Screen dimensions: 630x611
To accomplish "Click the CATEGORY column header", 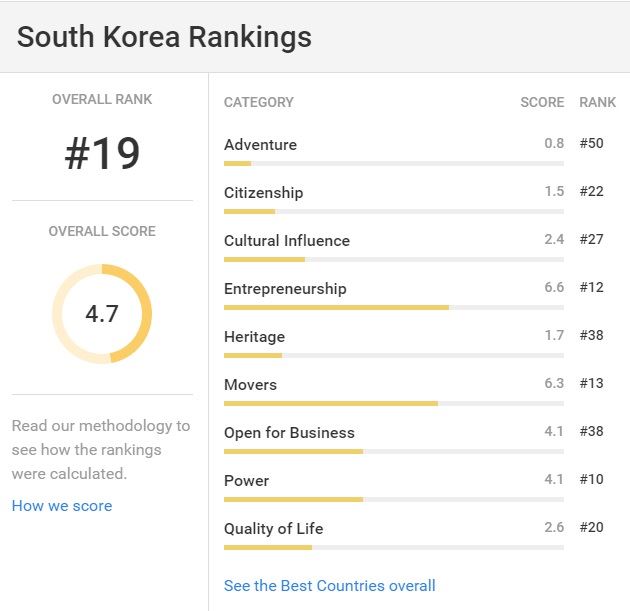I will click(x=259, y=102).
